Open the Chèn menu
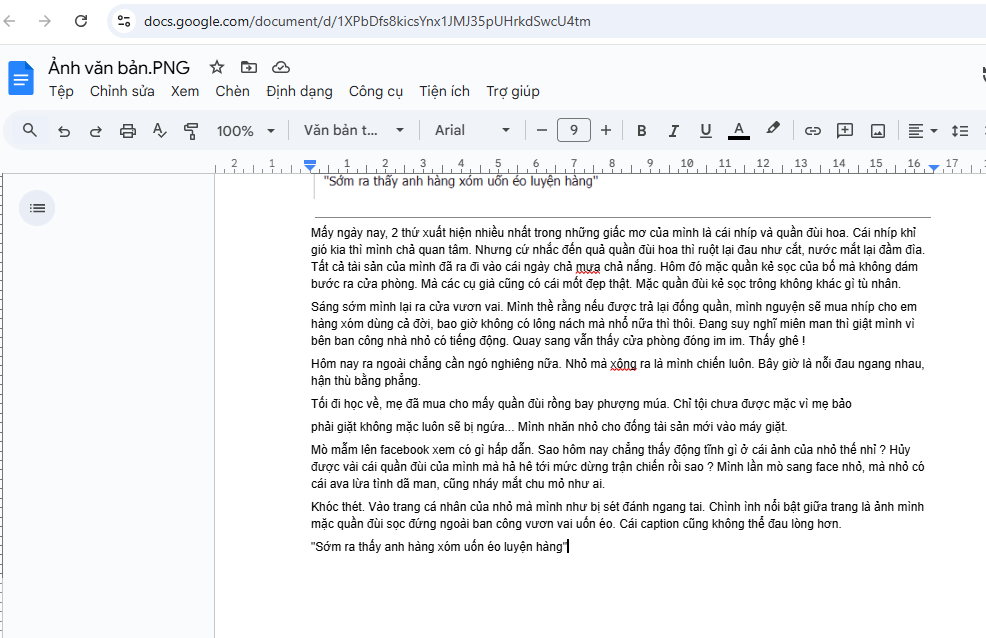 click(x=232, y=91)
